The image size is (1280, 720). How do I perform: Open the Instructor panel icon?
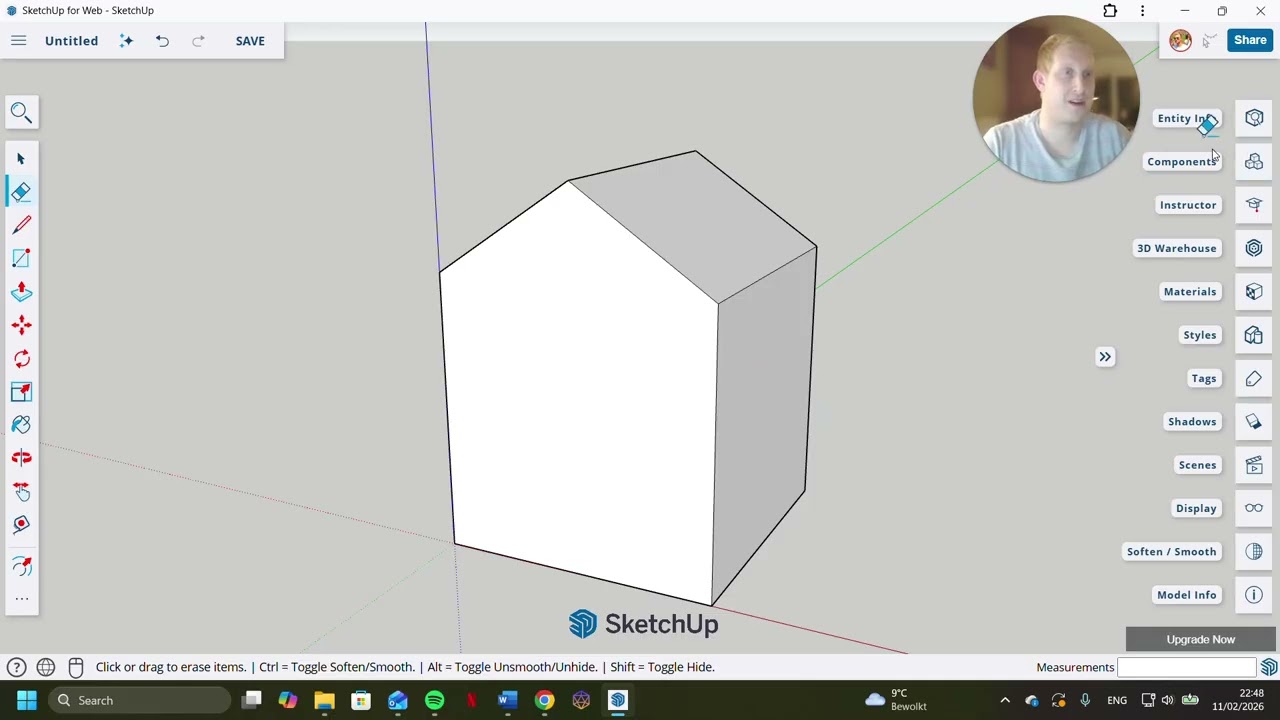pos(1254,205)
